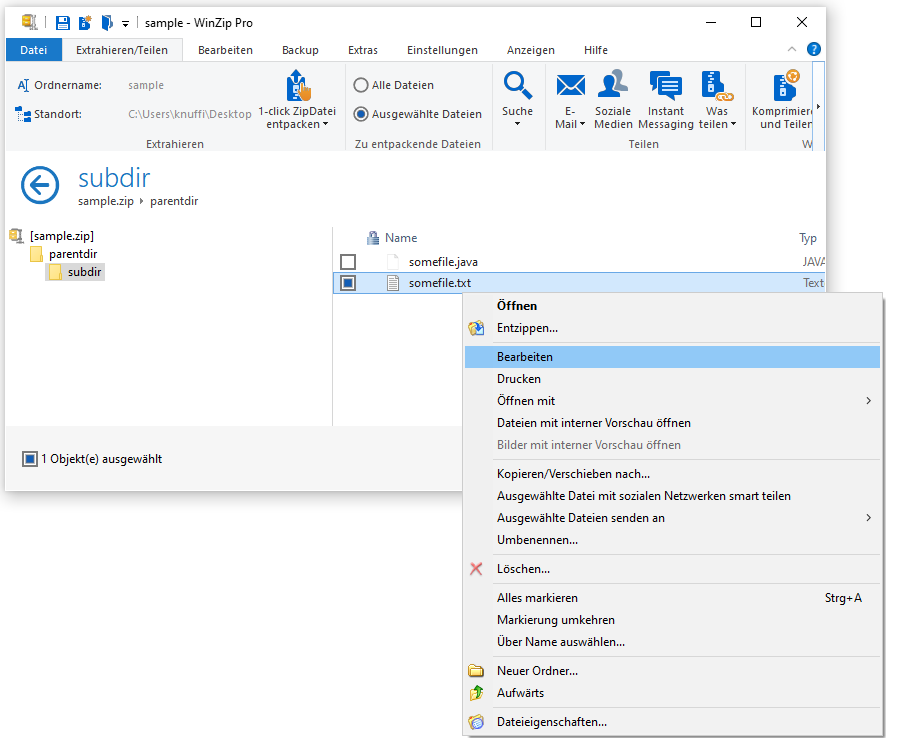Screen dimensions: 918x751
Task: Choose Dateien mit interner Vorschau öffnen
Action: pos(672,423)
